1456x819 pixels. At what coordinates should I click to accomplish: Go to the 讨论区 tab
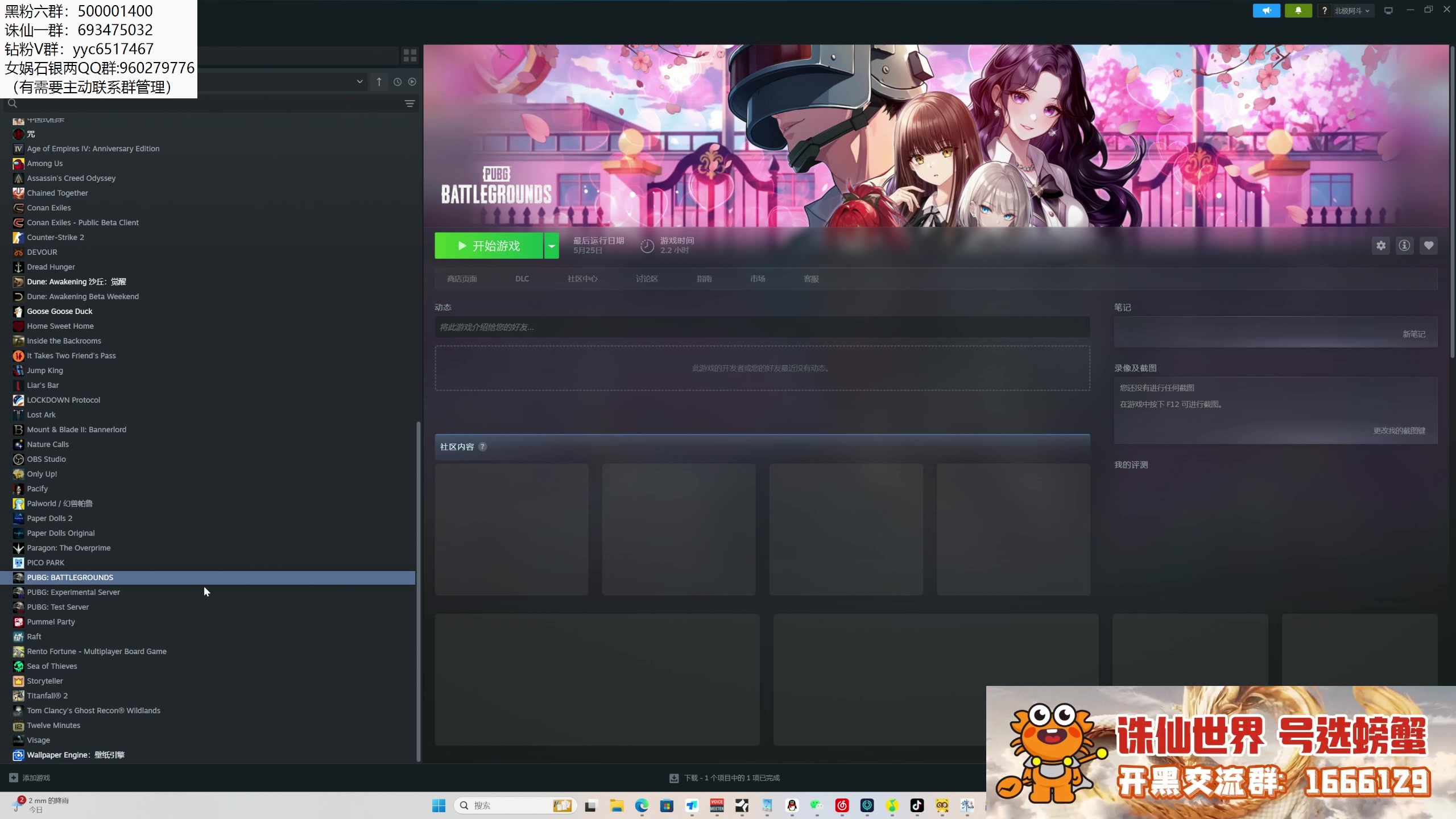click(x=647, y=279)
